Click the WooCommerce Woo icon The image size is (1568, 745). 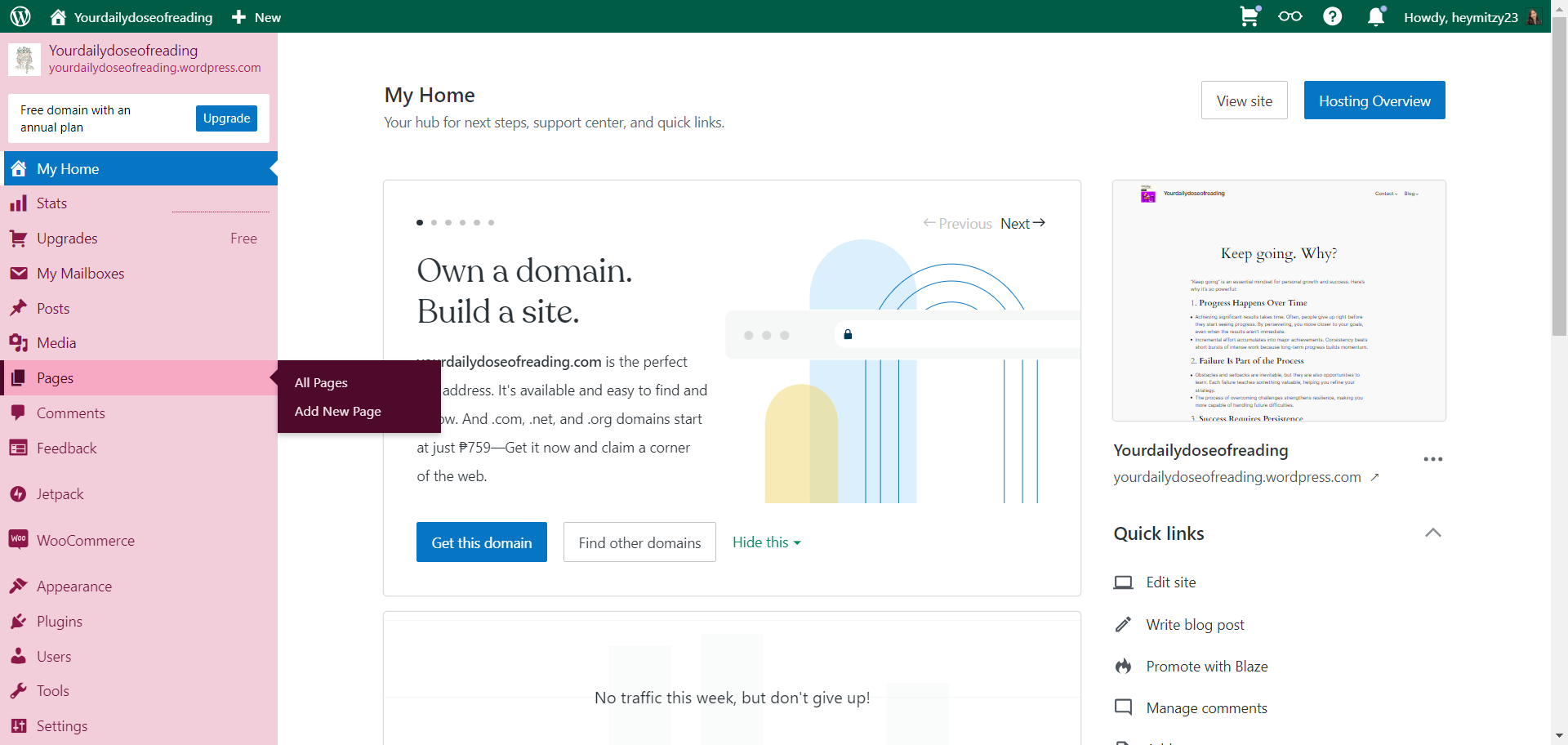[x=18, y=540]
